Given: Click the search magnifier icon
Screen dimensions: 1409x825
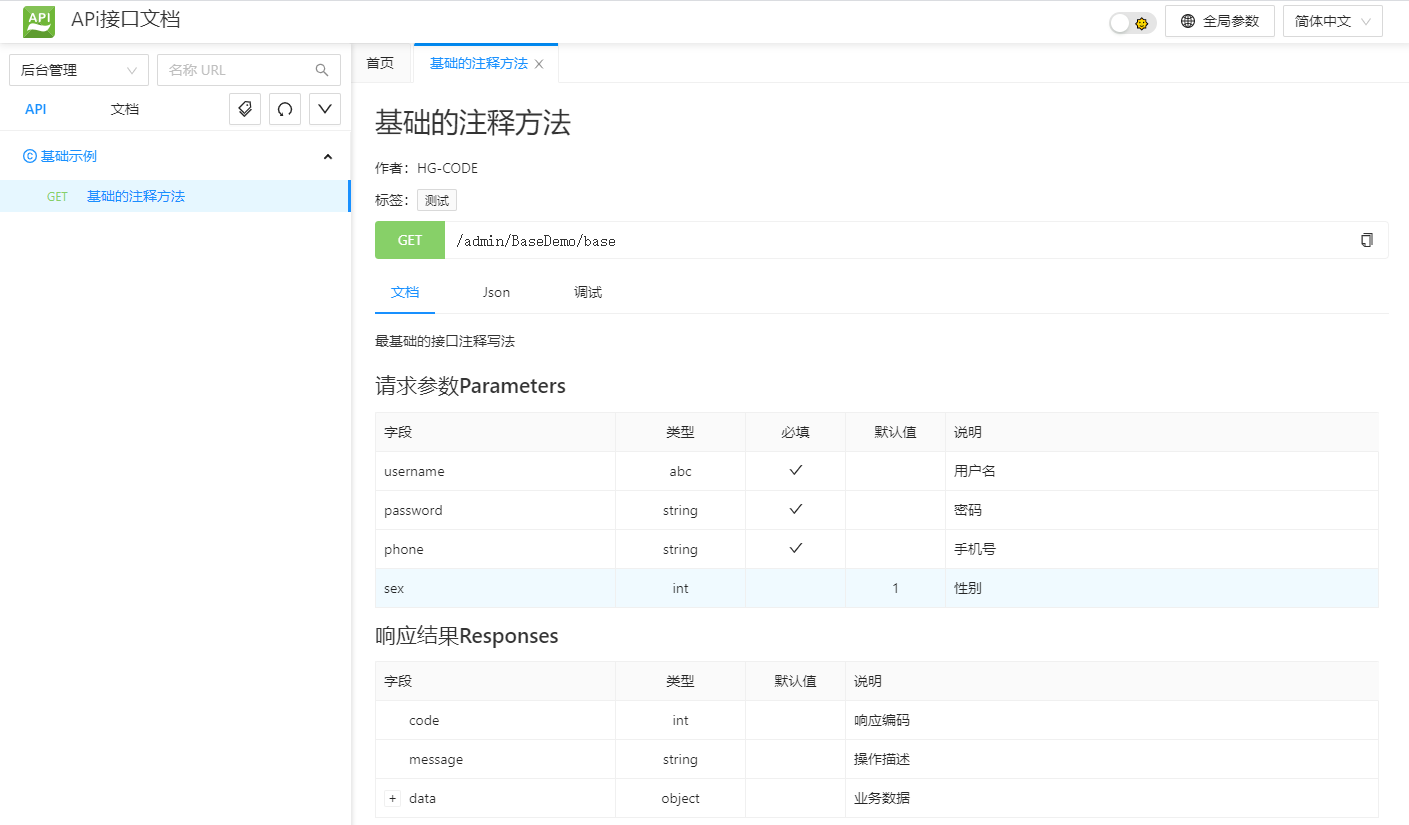Looking at the screenshot, I should tap(322, 70).
